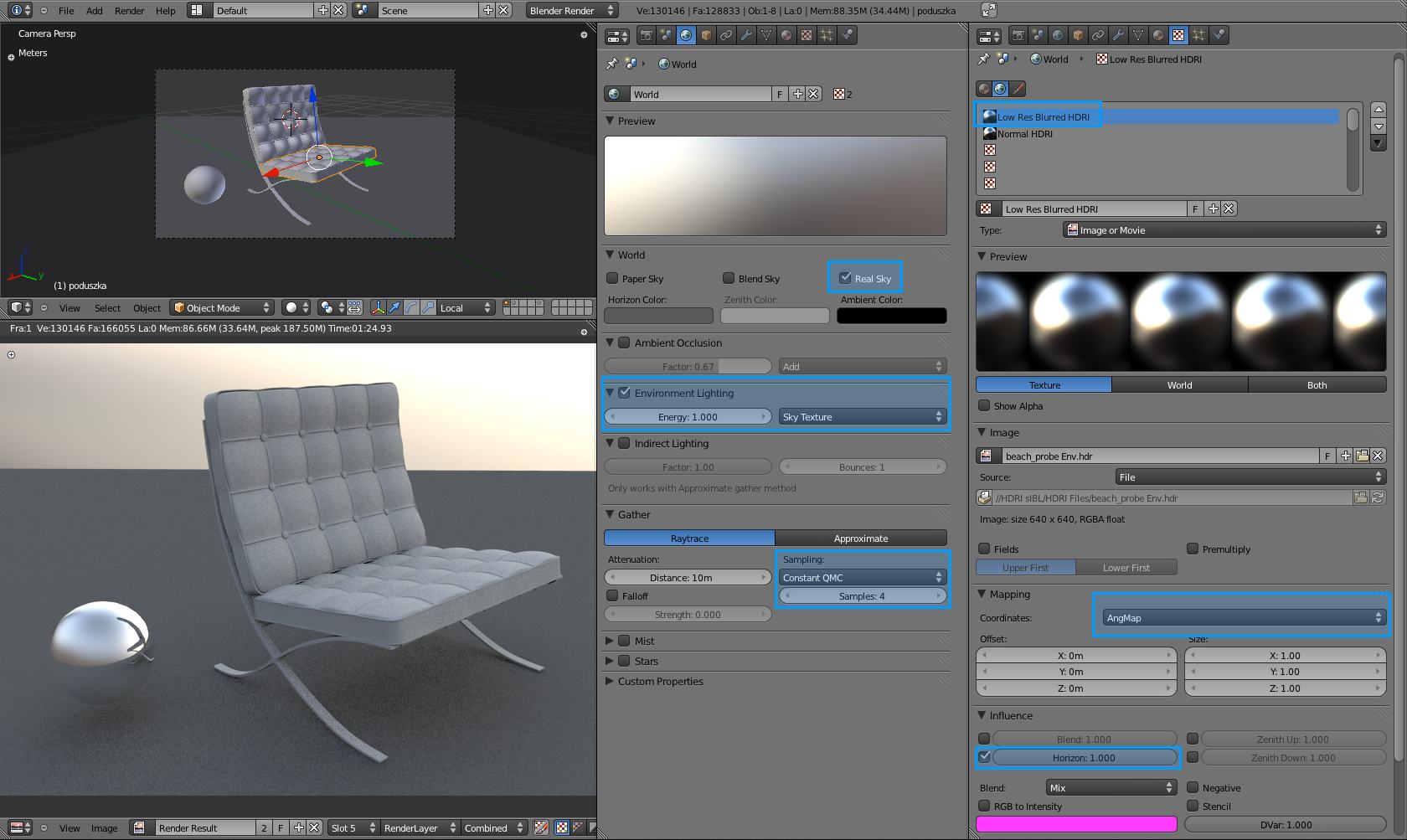This screenshot has width=1407, height=840.
Task: Open Object Data triangle tab in middle panel
Action: coord(766,35)
